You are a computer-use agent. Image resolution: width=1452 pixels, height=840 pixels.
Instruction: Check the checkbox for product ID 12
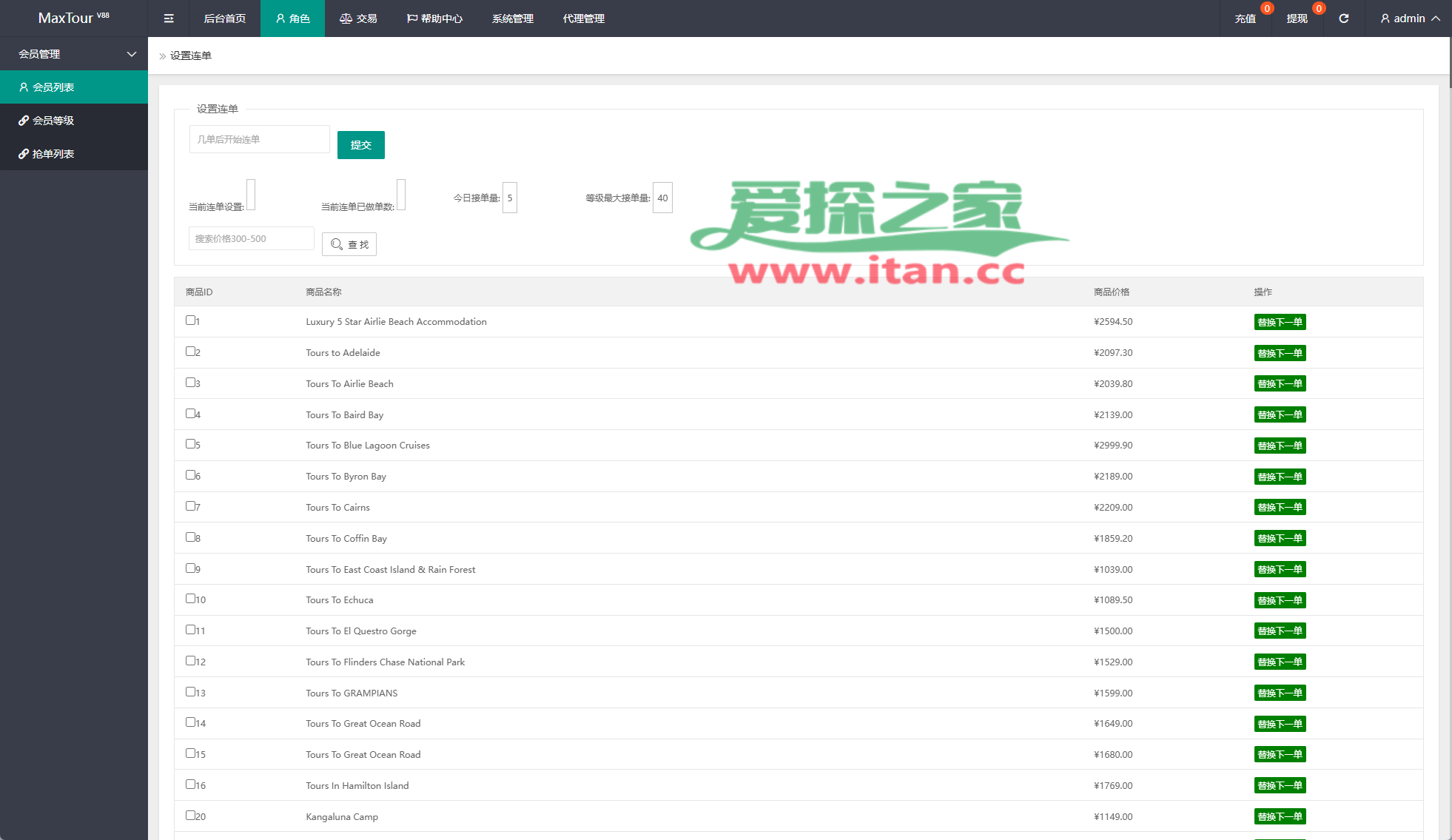[x=190, y=661]
